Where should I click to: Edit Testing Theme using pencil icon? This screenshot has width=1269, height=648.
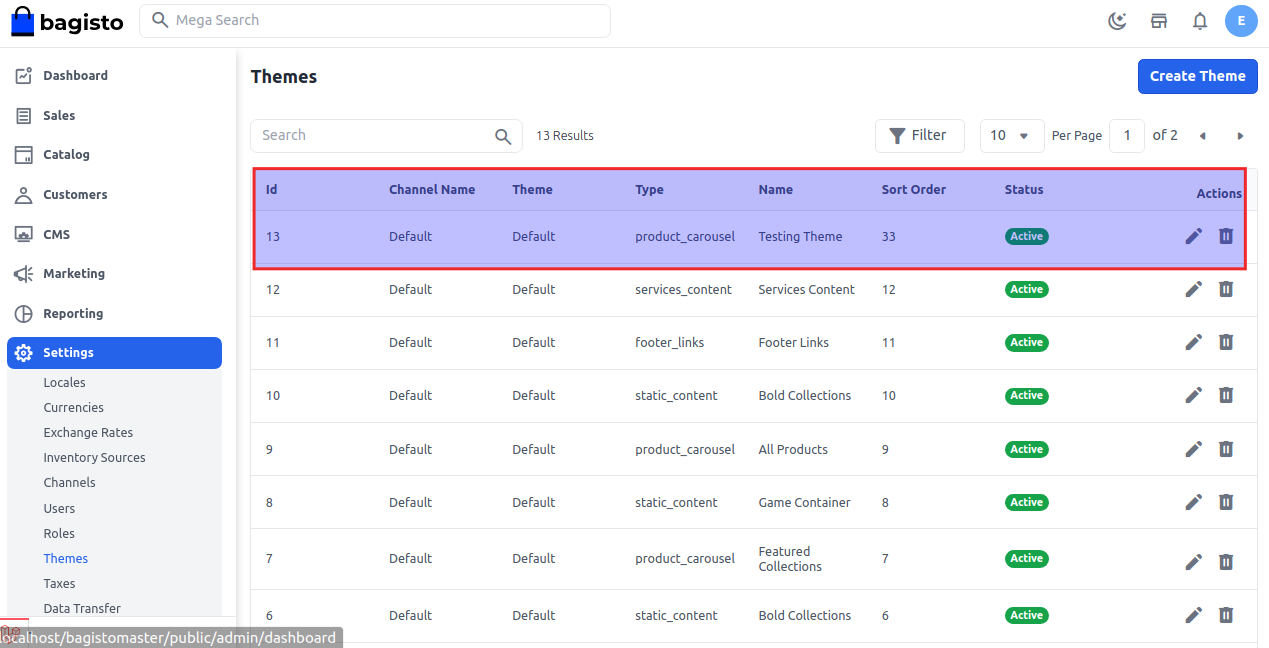point(1193,236)
